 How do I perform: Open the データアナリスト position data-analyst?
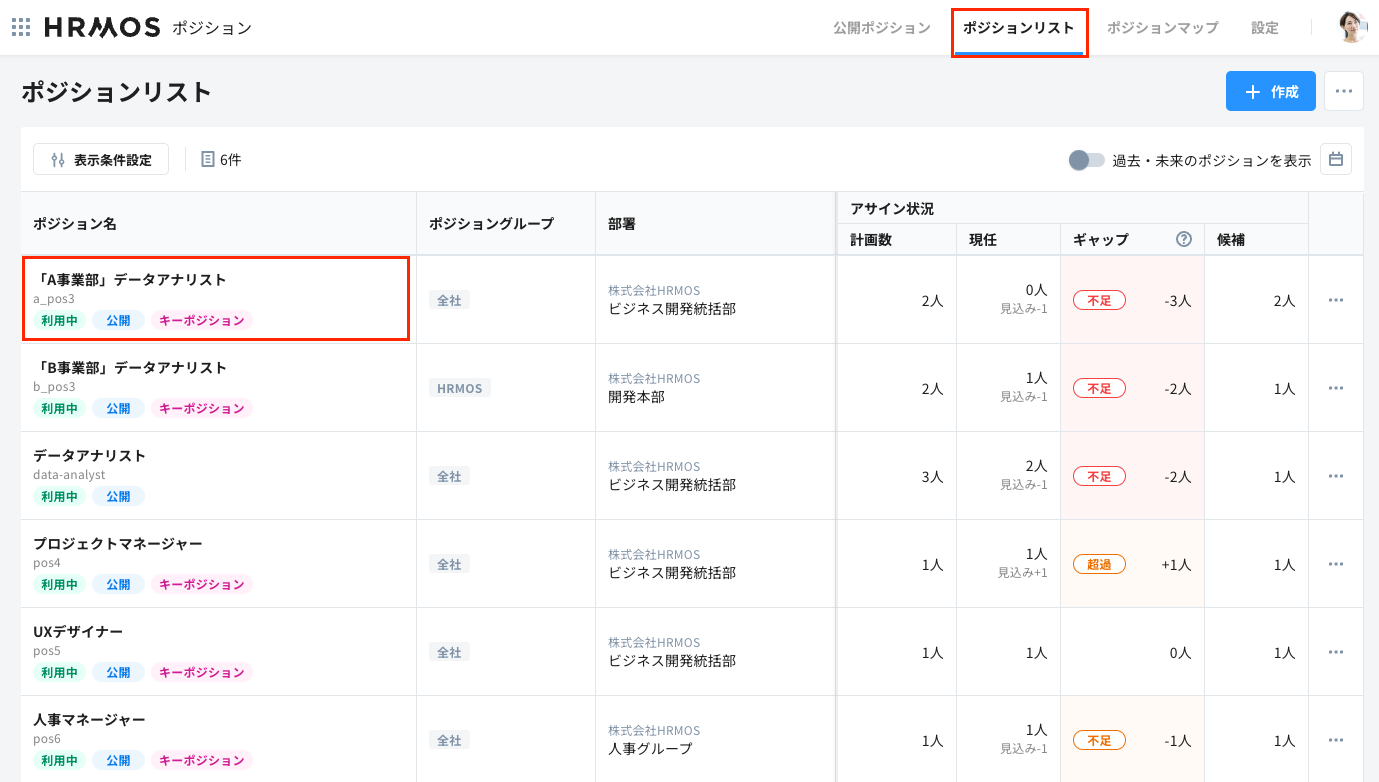coord(90,456)
